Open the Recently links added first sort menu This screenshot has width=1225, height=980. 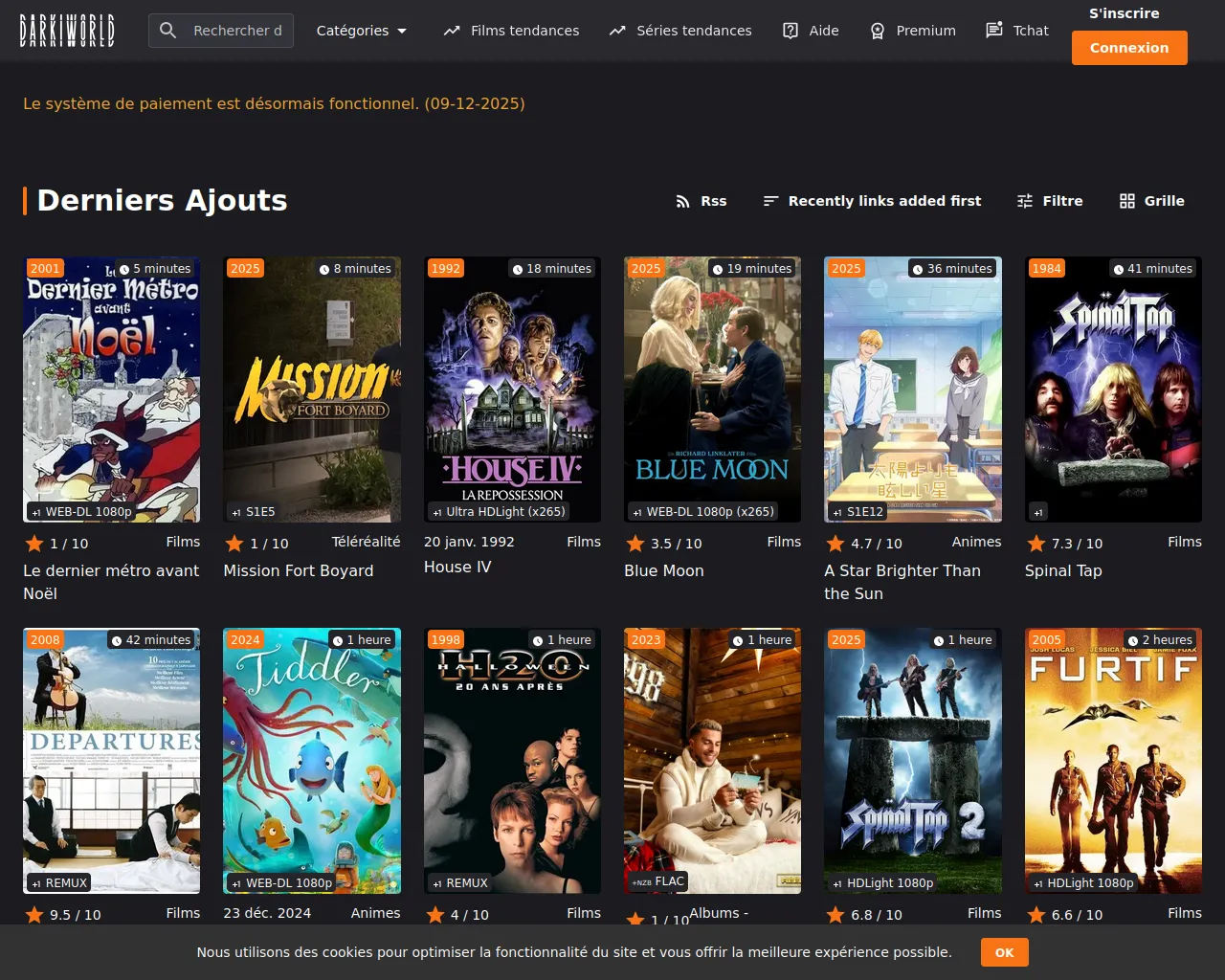(872, 201)
